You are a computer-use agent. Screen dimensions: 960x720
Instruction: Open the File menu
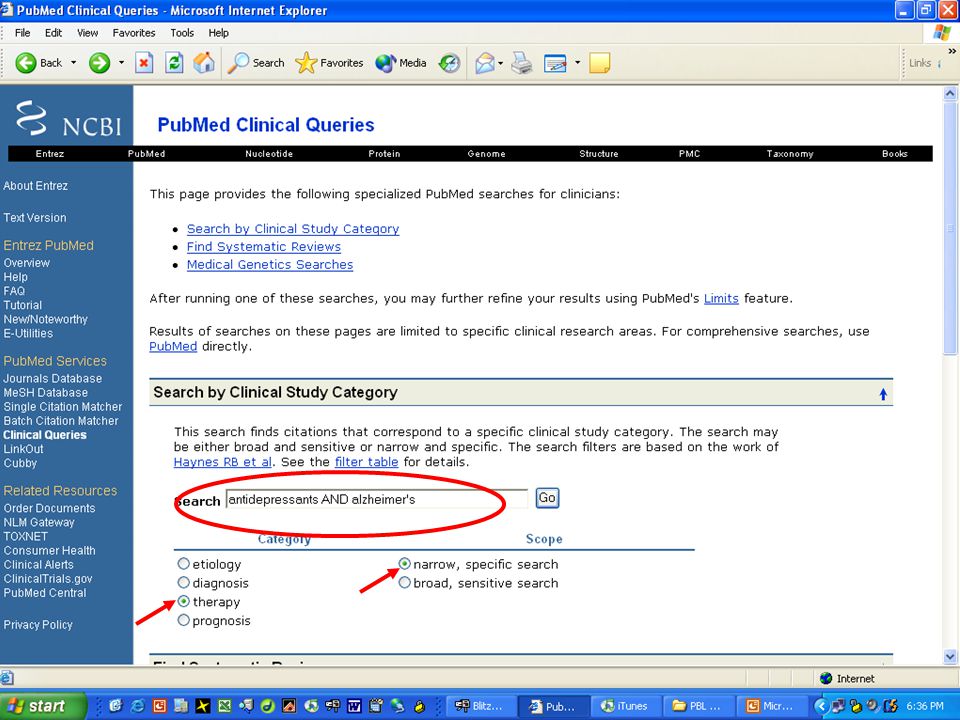pos(23,32)
